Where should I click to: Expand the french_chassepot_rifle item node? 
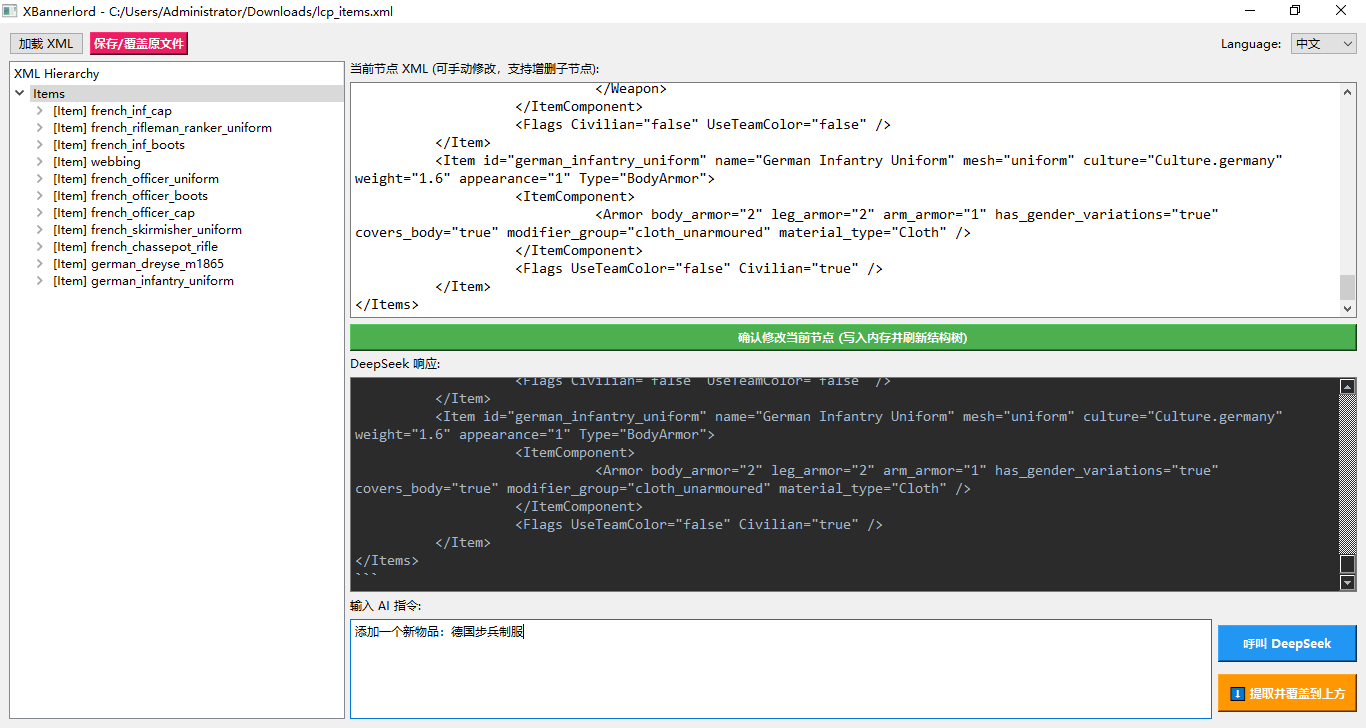[40, 247]
